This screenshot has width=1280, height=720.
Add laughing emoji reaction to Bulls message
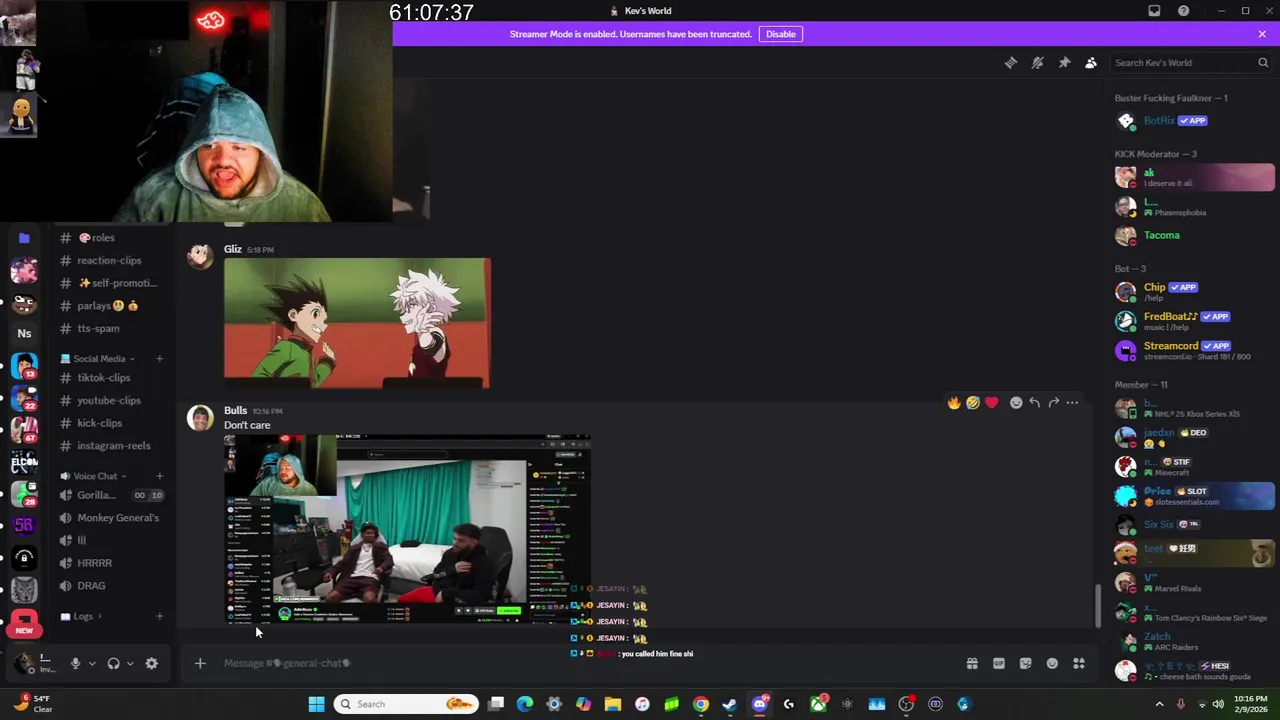973,402
